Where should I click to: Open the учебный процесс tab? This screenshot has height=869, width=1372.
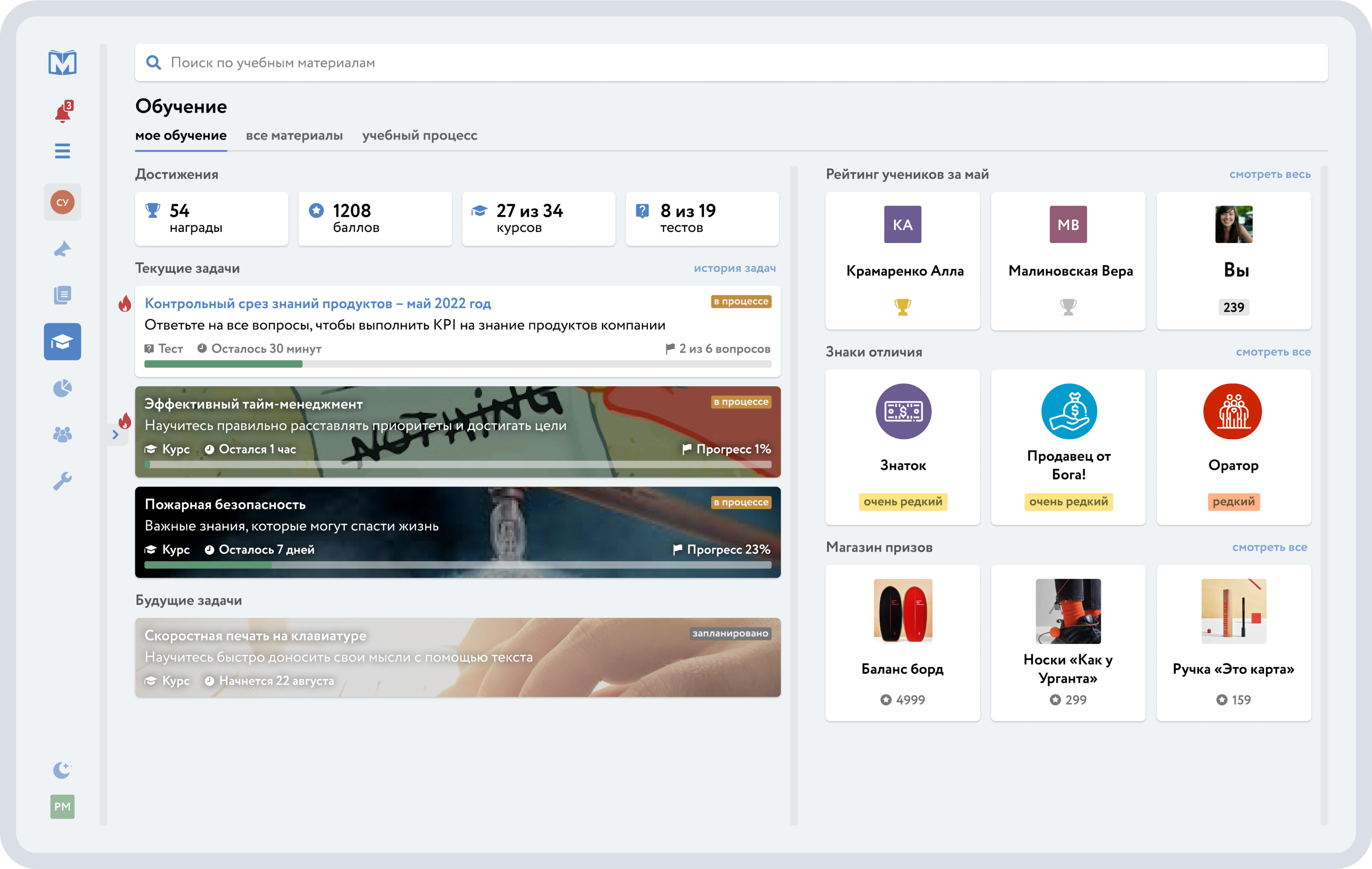pyautogui.click(x=420, y=136)
